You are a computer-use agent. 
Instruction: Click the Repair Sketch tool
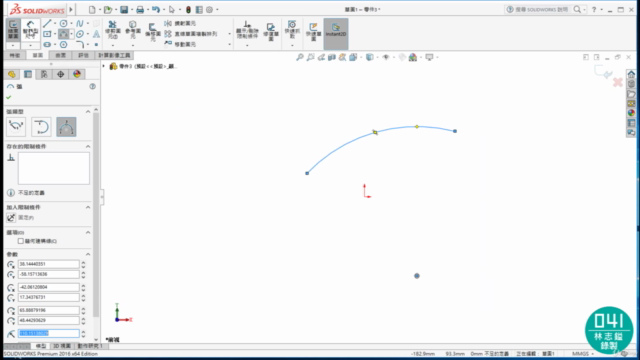(271, 31)
